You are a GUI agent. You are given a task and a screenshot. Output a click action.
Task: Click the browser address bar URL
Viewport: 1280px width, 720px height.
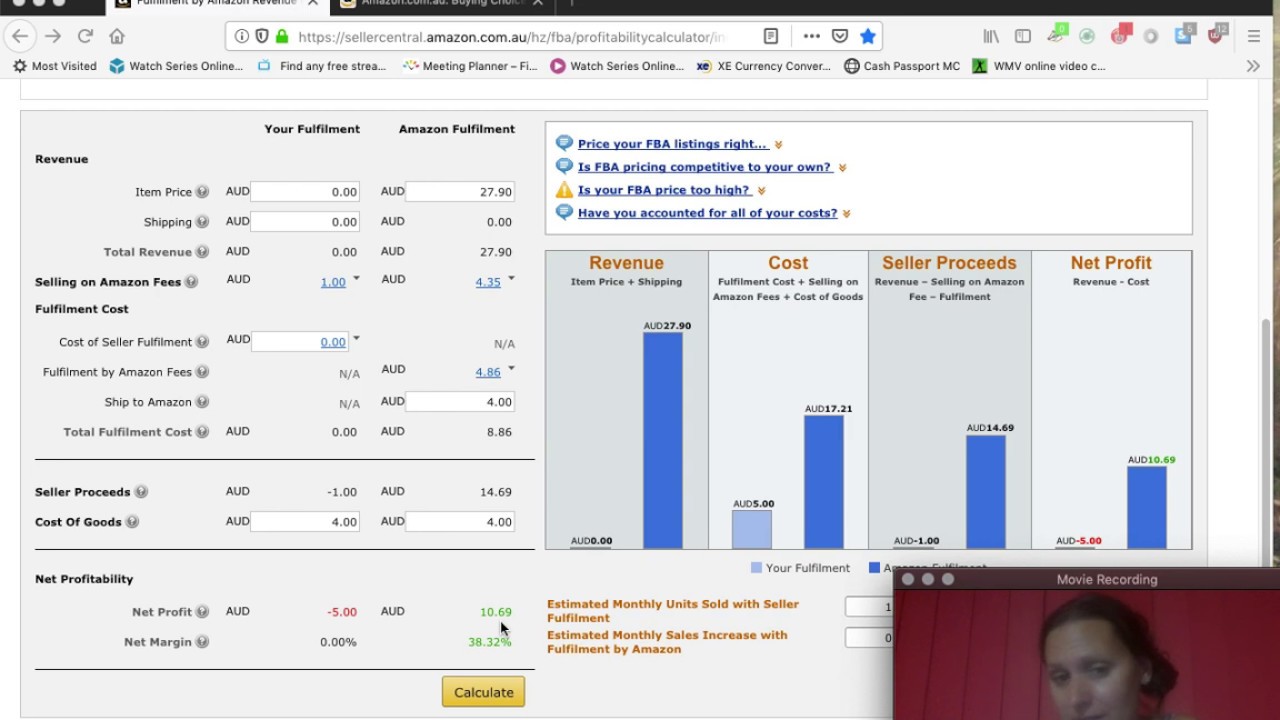coord(510,37)
